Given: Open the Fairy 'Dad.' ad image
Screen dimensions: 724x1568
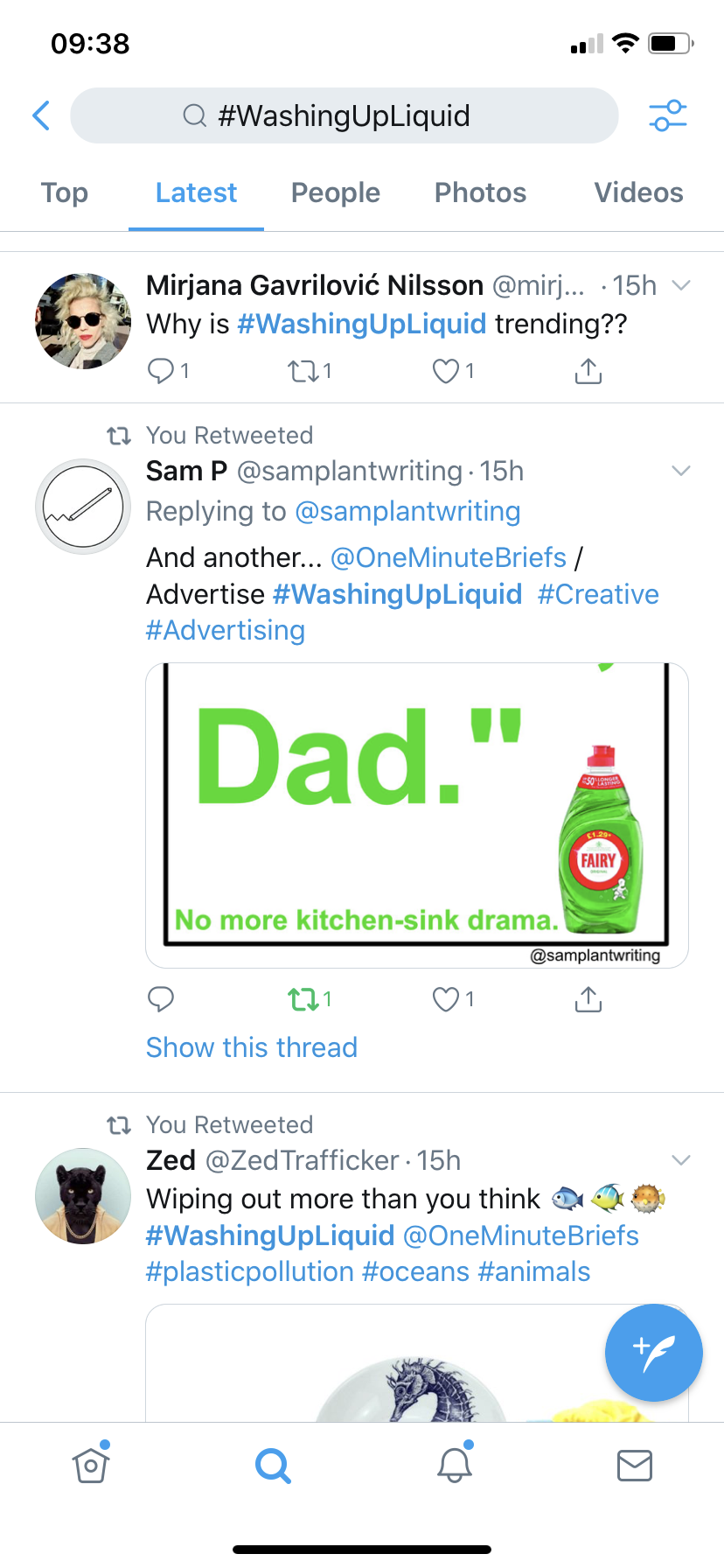Looking at the screenshot, I should tap(416, 815).
